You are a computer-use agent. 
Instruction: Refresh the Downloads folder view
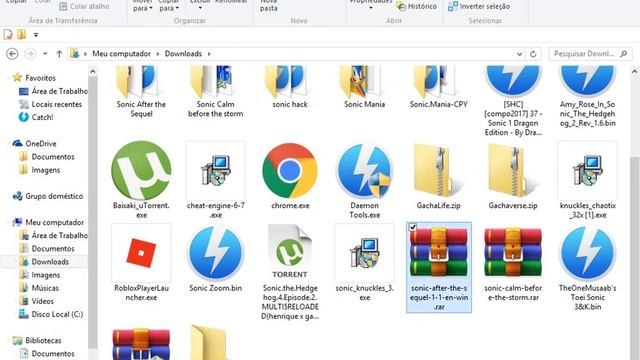tap(533, 54)
